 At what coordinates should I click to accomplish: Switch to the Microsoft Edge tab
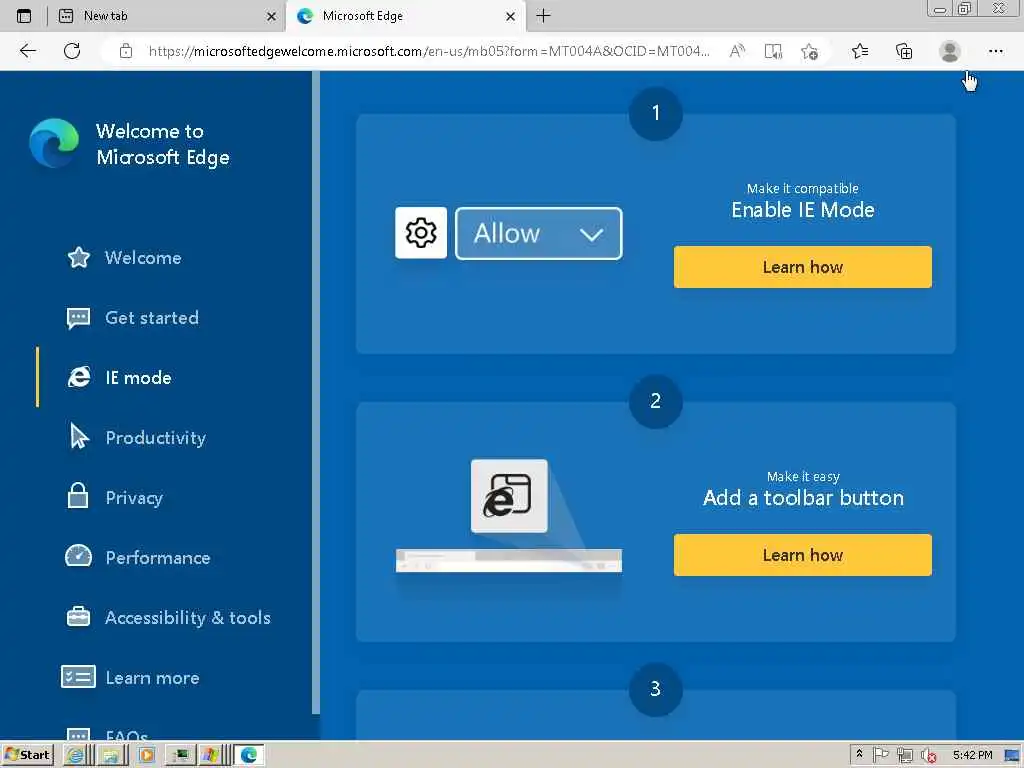click(x=406, y=16)
